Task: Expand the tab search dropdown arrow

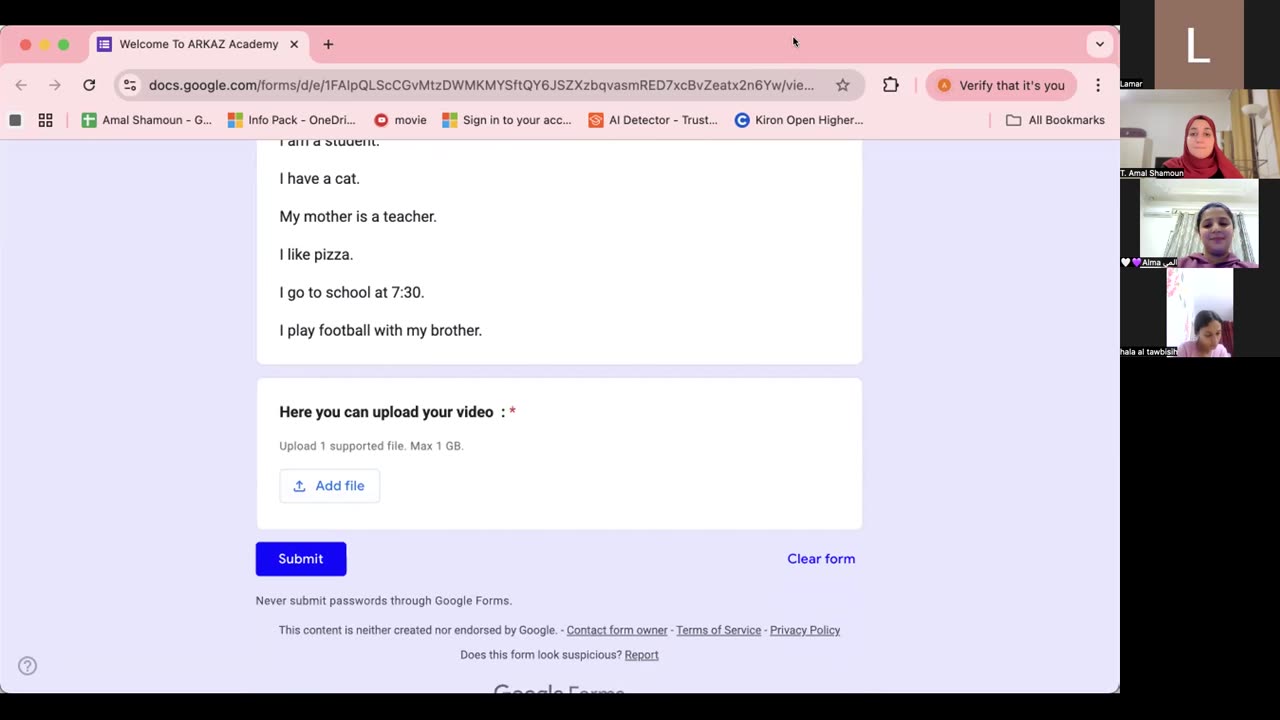Action: (x=1099, y=44)
